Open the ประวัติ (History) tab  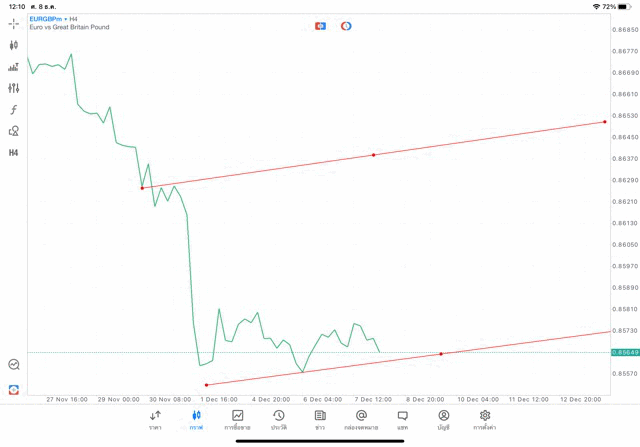click(279, 420)
